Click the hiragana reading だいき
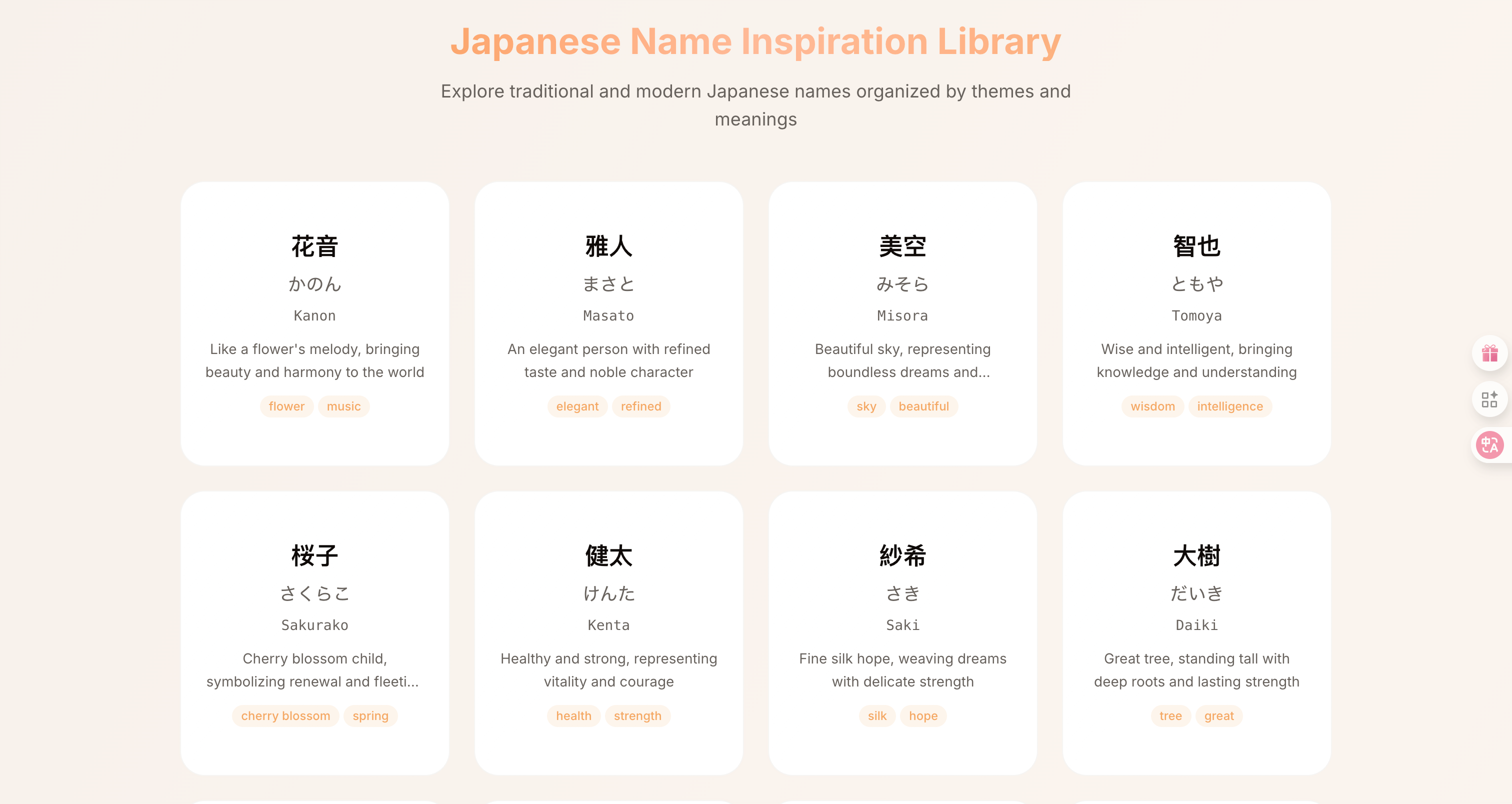The image size is (1512, 804). (x=1197, y=593)
